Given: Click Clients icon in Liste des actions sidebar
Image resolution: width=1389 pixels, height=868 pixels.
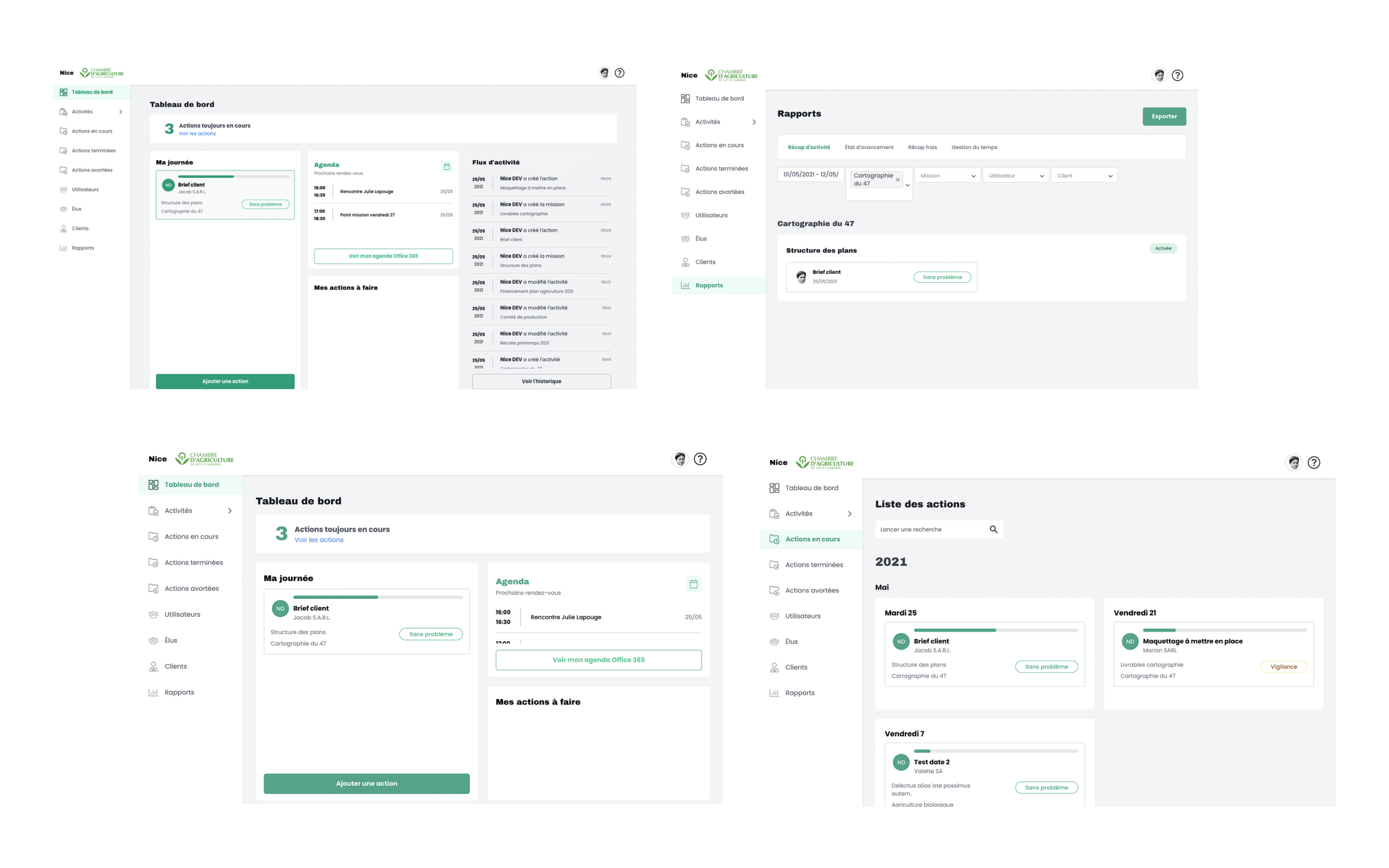Looking at the screenshot, I should click(774, 667).
